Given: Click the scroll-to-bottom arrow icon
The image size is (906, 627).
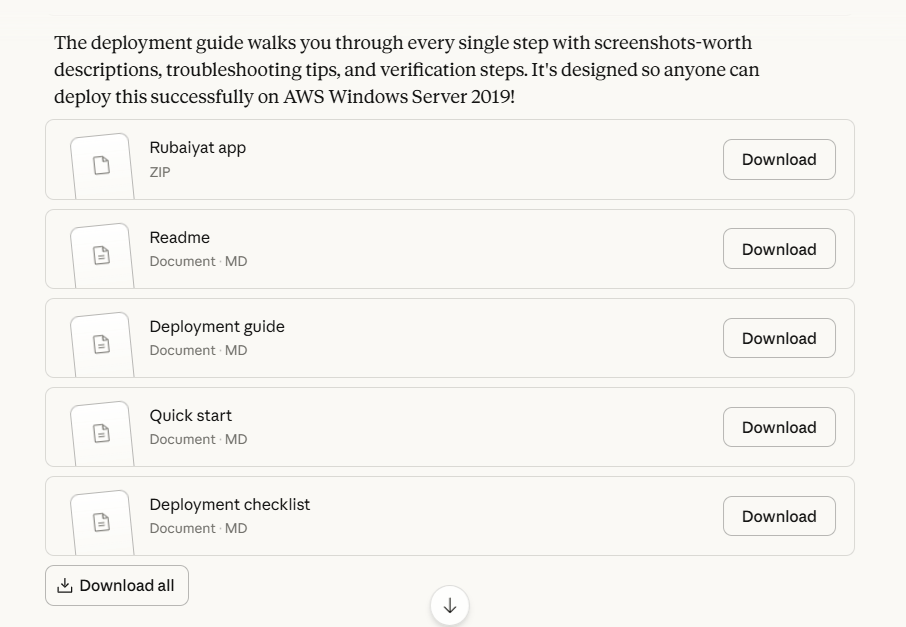Looking at the screenshot, I should (449, 606).
